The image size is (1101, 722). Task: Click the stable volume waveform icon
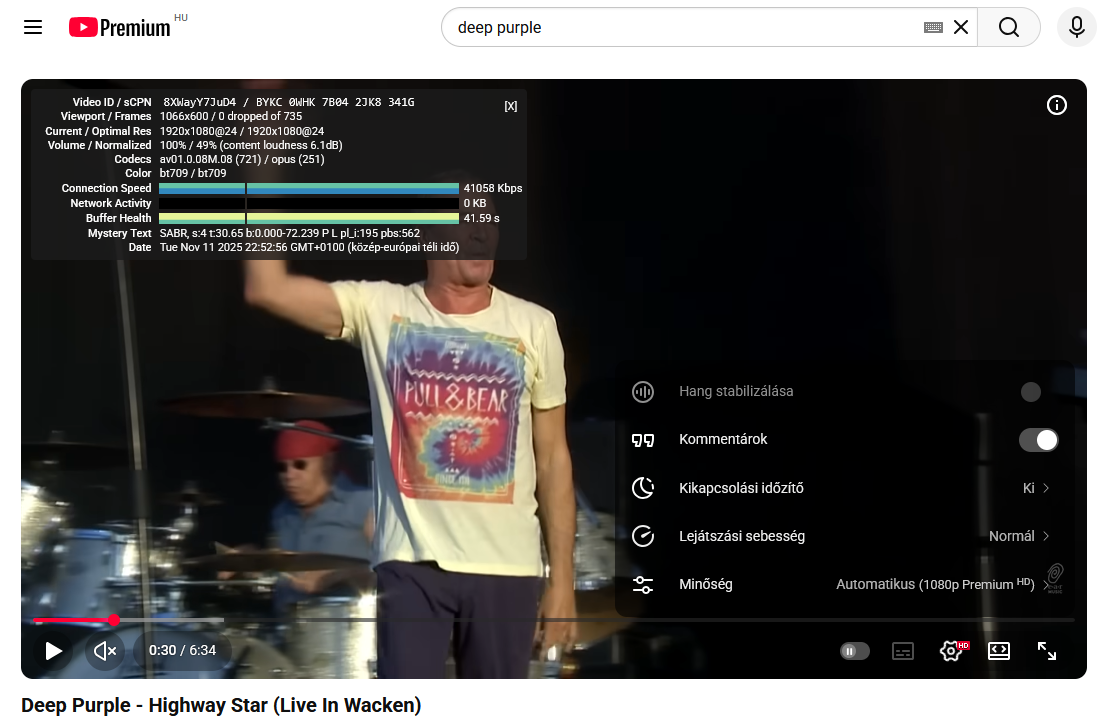pyautogui.click(x=642, y=392)
